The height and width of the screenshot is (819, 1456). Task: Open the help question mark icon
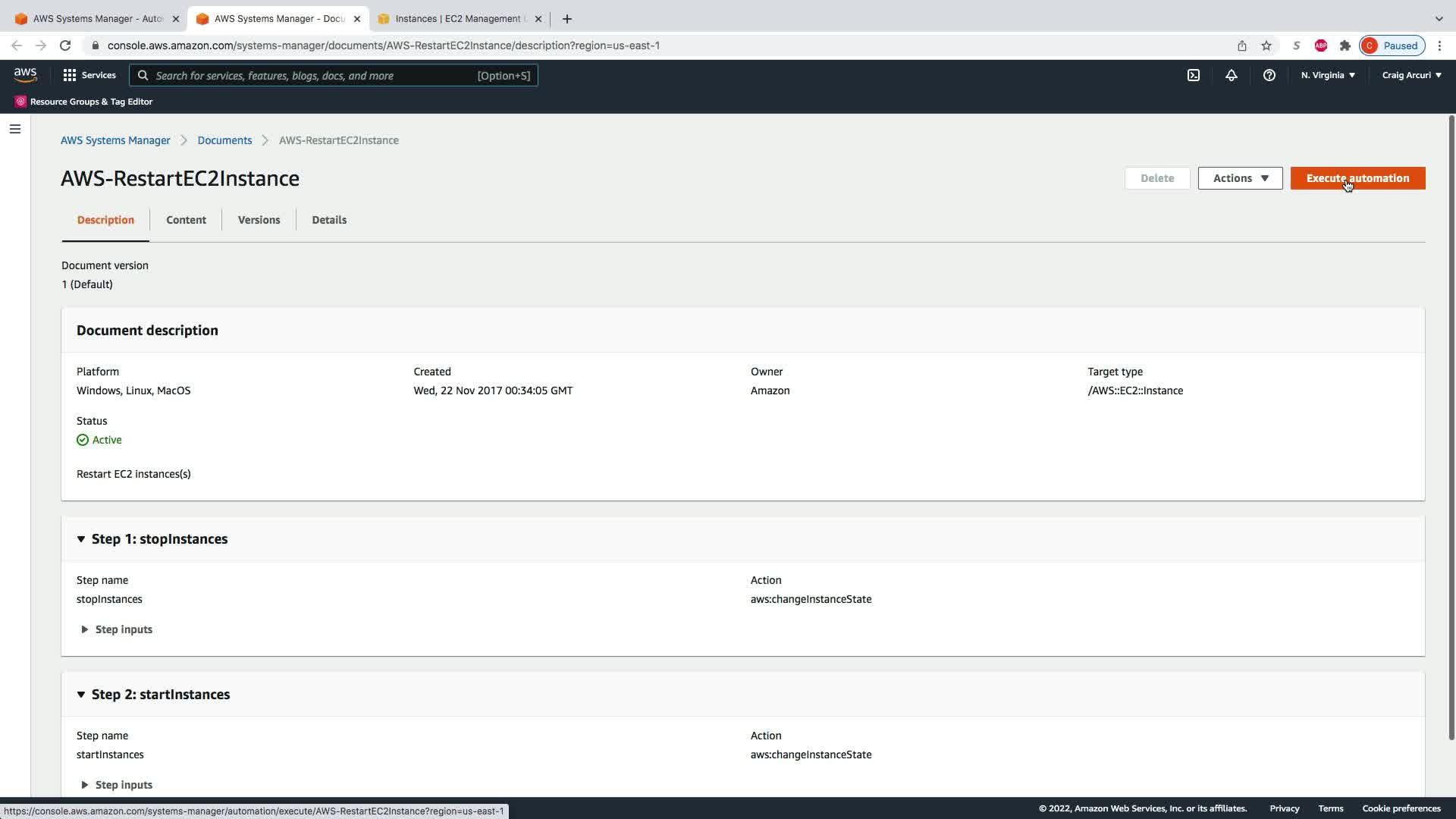pos(1269,75)
